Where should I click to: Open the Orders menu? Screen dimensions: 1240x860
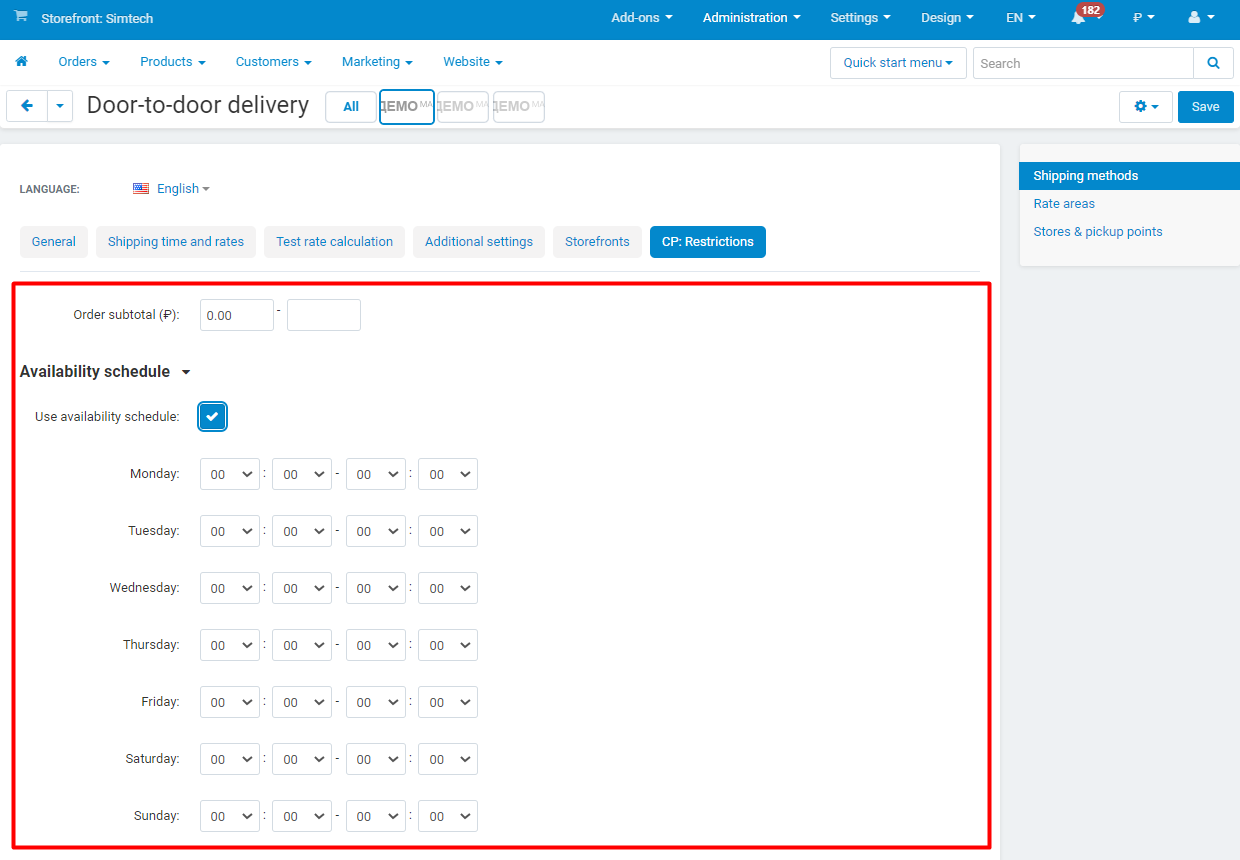pyautogui.click(x=84, y=62)
